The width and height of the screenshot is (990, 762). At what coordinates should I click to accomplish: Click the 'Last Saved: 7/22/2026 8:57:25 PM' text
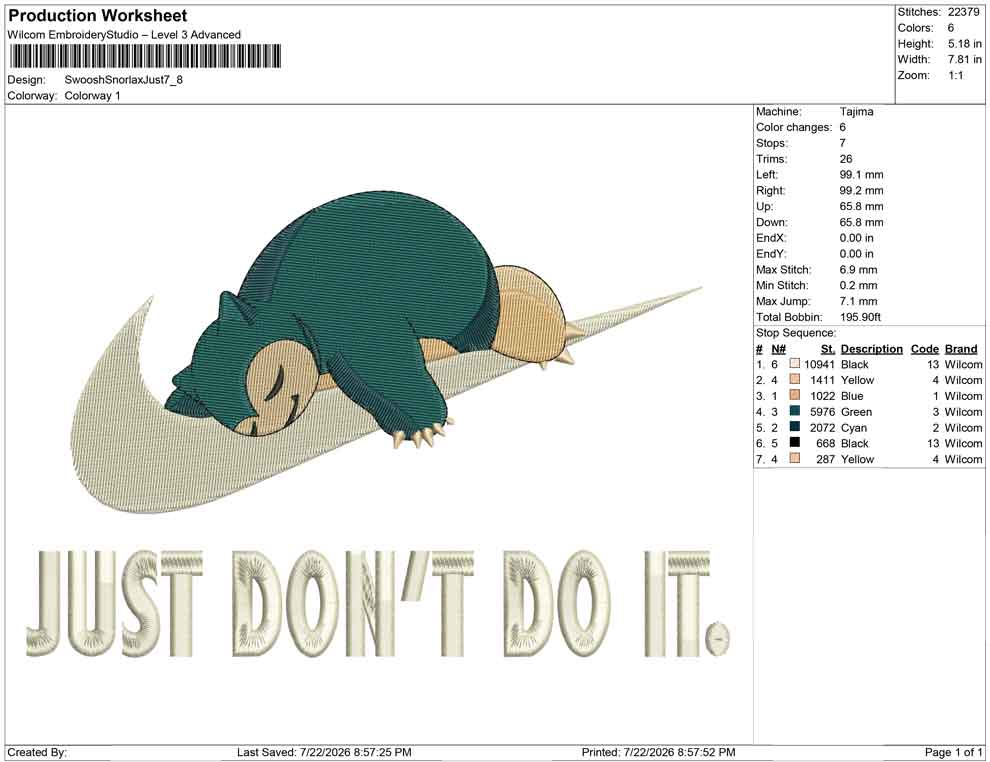pos(325,752)
